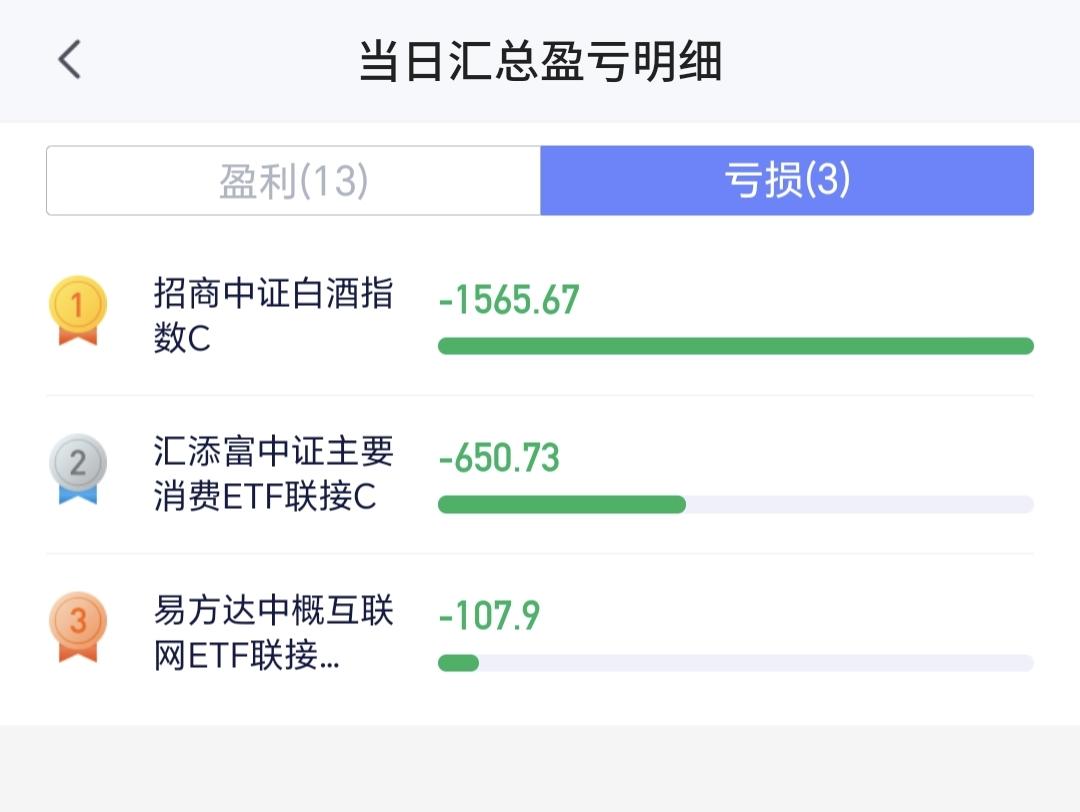Switch to the 盈利(13) tab
This screenshot has height=812, width=1080.
pos(293,180)
